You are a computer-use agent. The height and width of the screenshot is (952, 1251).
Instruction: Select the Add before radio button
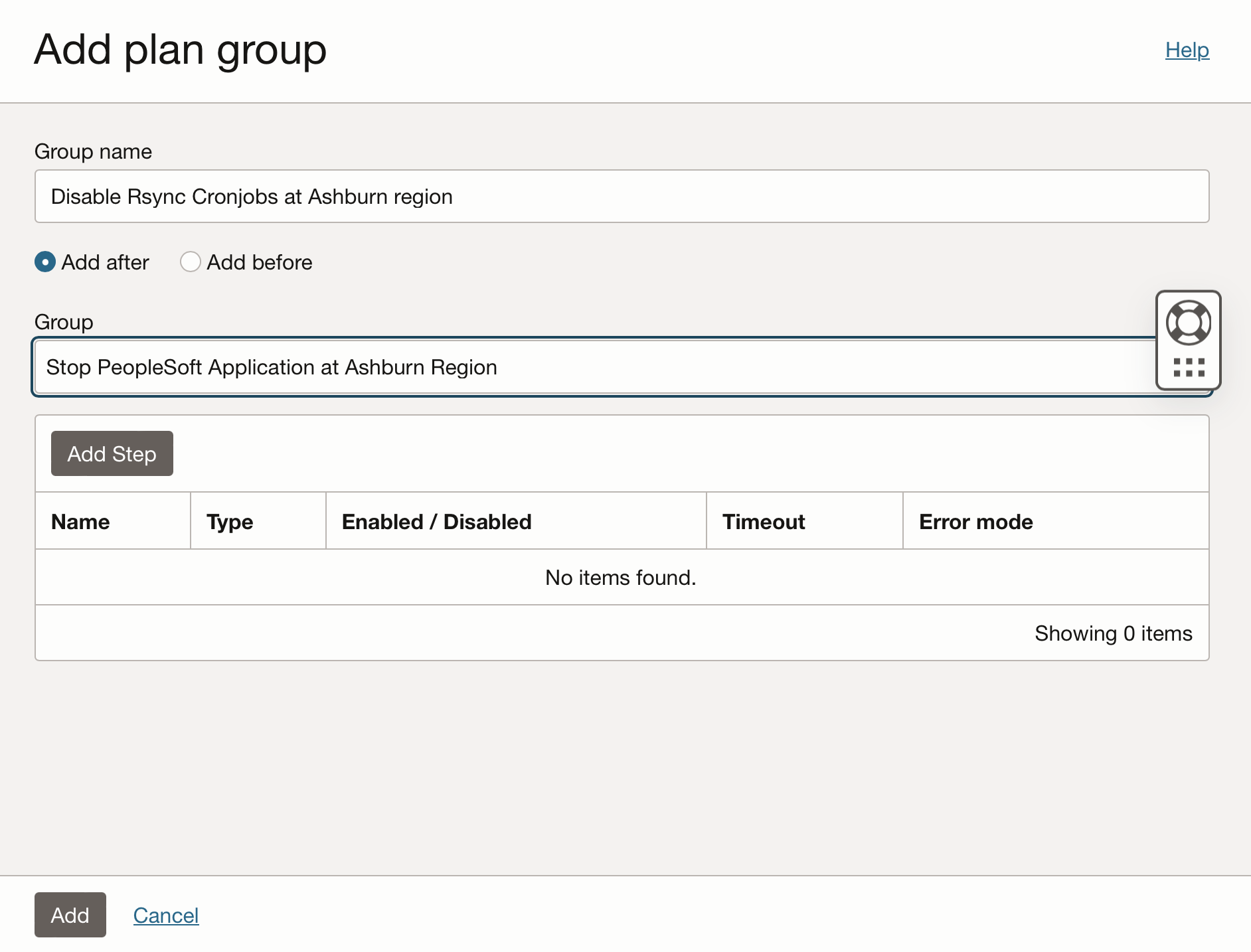[x=191, y=262]
